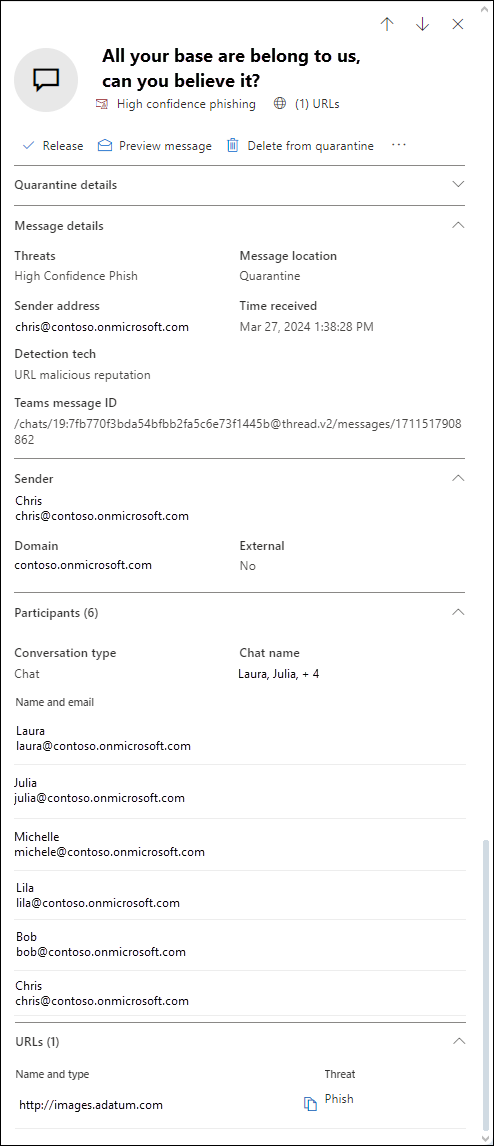The width and height of the screenshot is (494, 1146).
Task: Go to next item with down arrow
Action: [x=422, y=24]
